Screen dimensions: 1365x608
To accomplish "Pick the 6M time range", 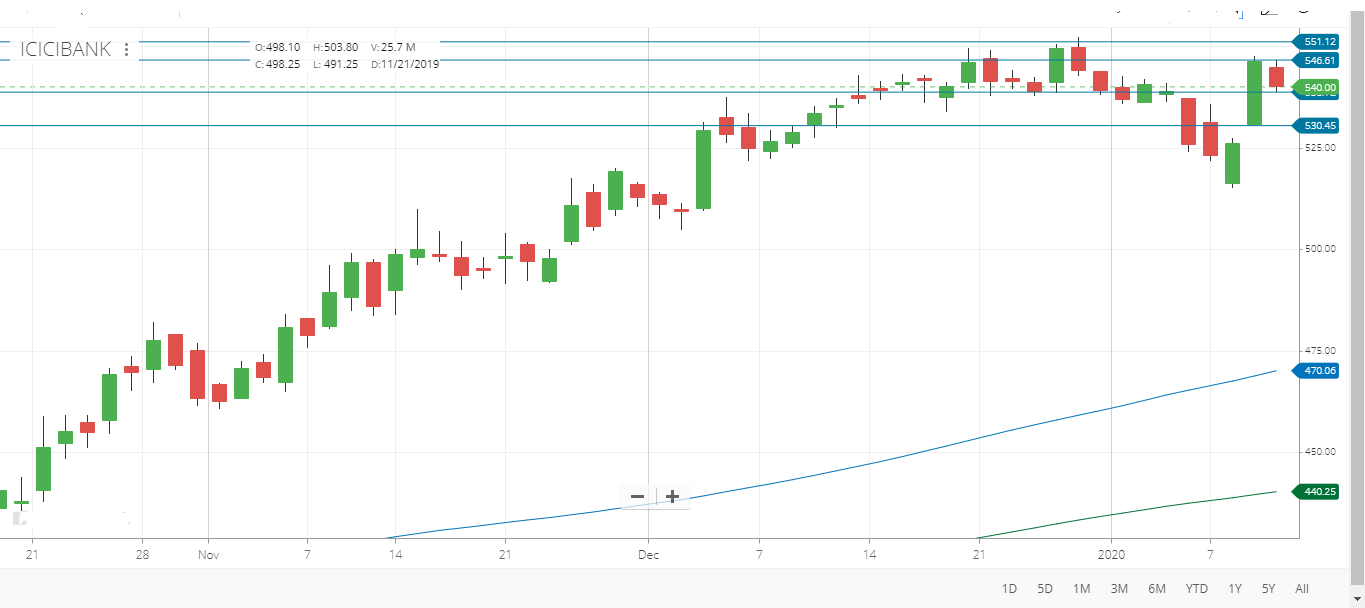I will (1157, 588).
